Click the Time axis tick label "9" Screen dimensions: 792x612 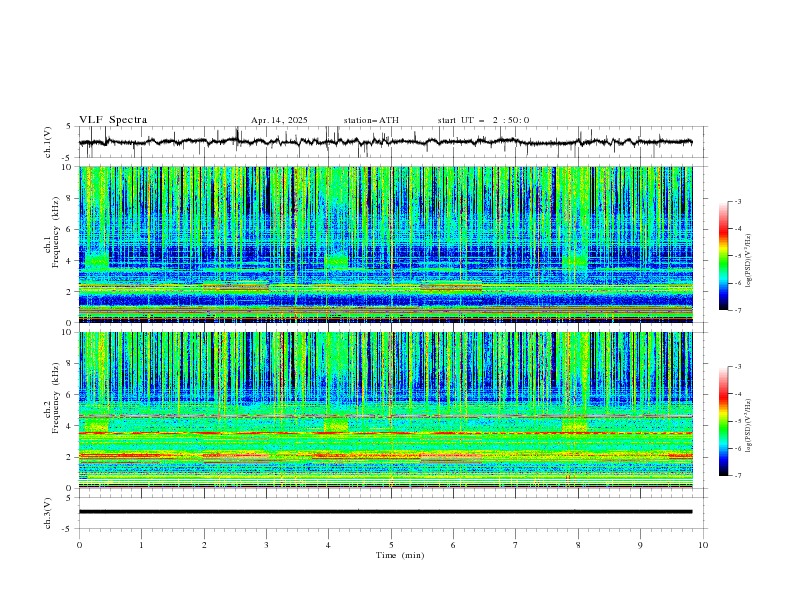(x=640, y=545)
